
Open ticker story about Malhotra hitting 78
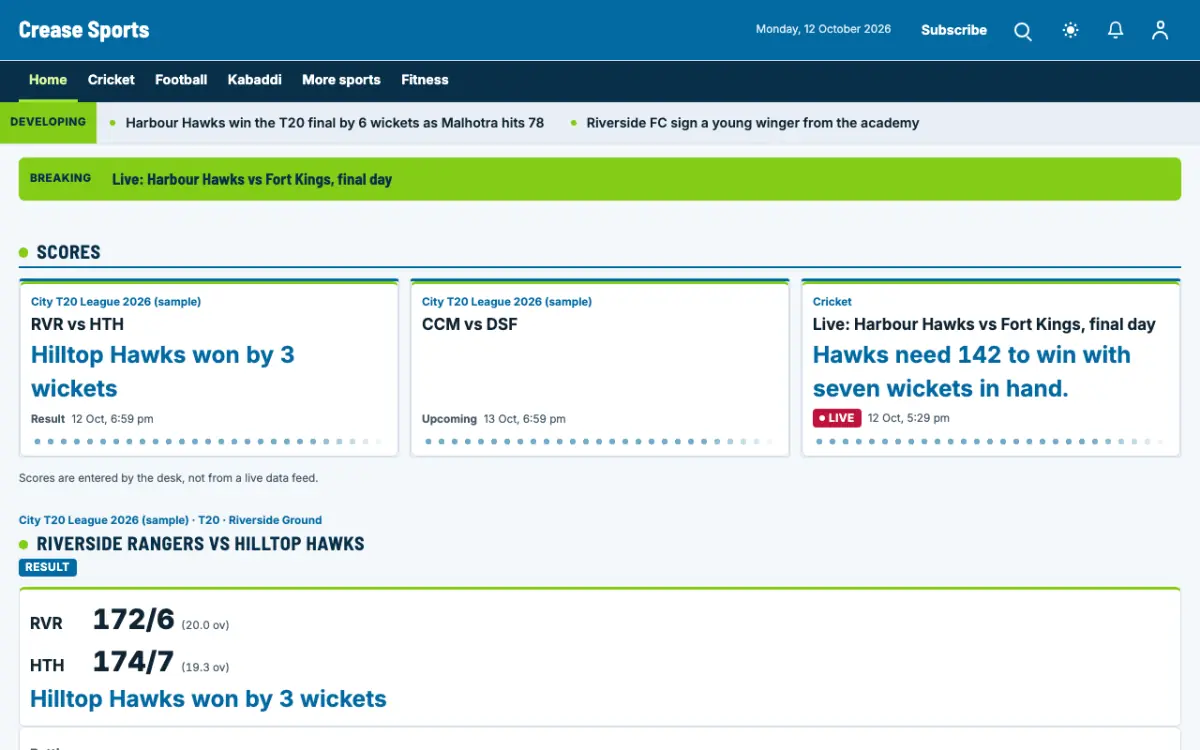coord(335,123)
